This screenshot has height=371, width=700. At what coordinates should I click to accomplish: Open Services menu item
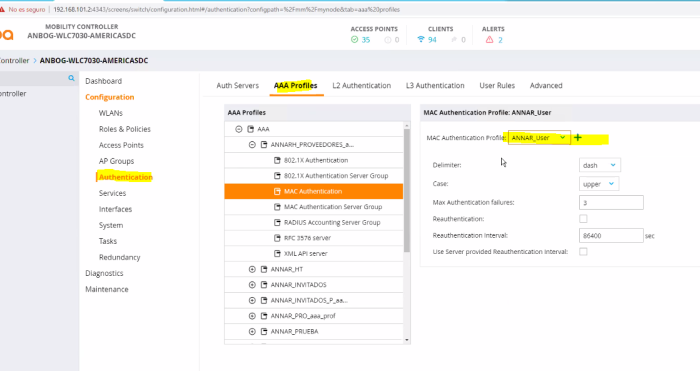(x=112, y=193)
